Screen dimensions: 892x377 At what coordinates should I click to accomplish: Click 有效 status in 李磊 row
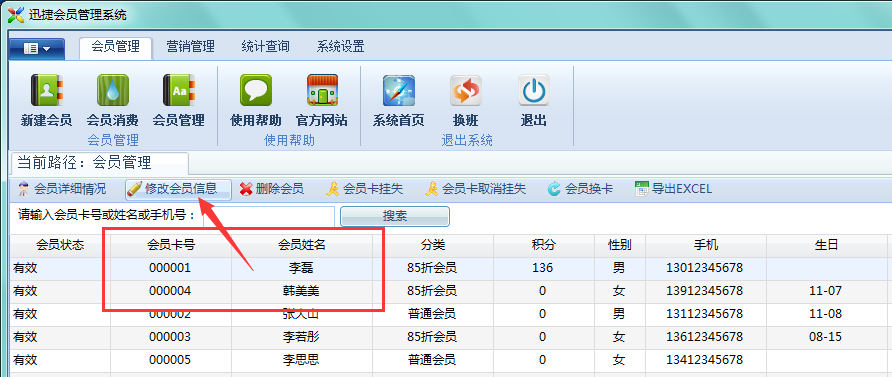(x=25, y=268)
